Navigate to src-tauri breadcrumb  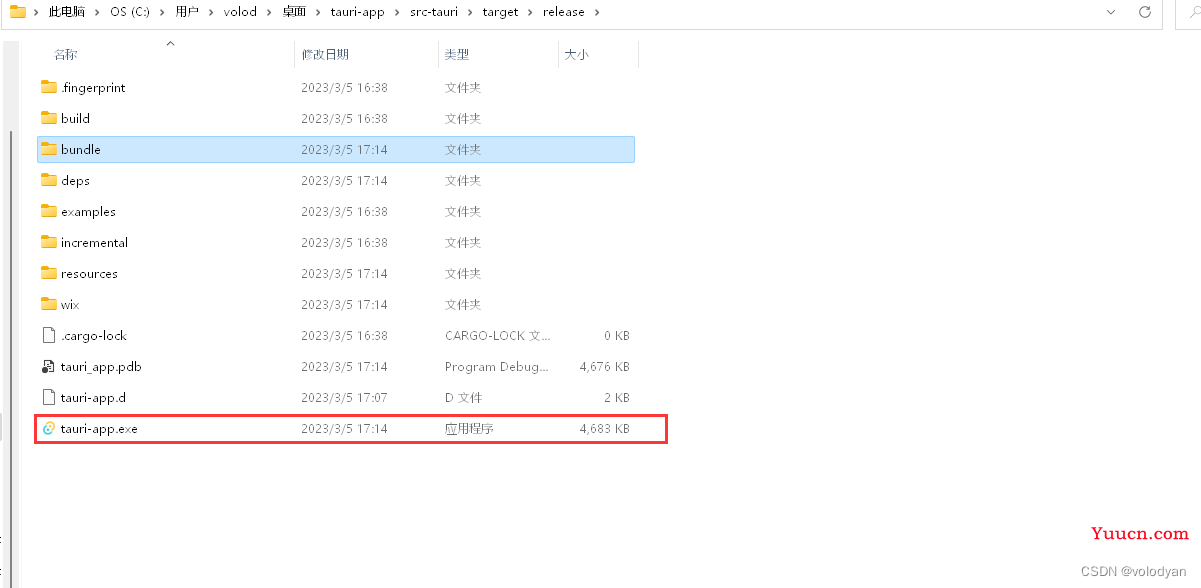click(x=434, y=12)
